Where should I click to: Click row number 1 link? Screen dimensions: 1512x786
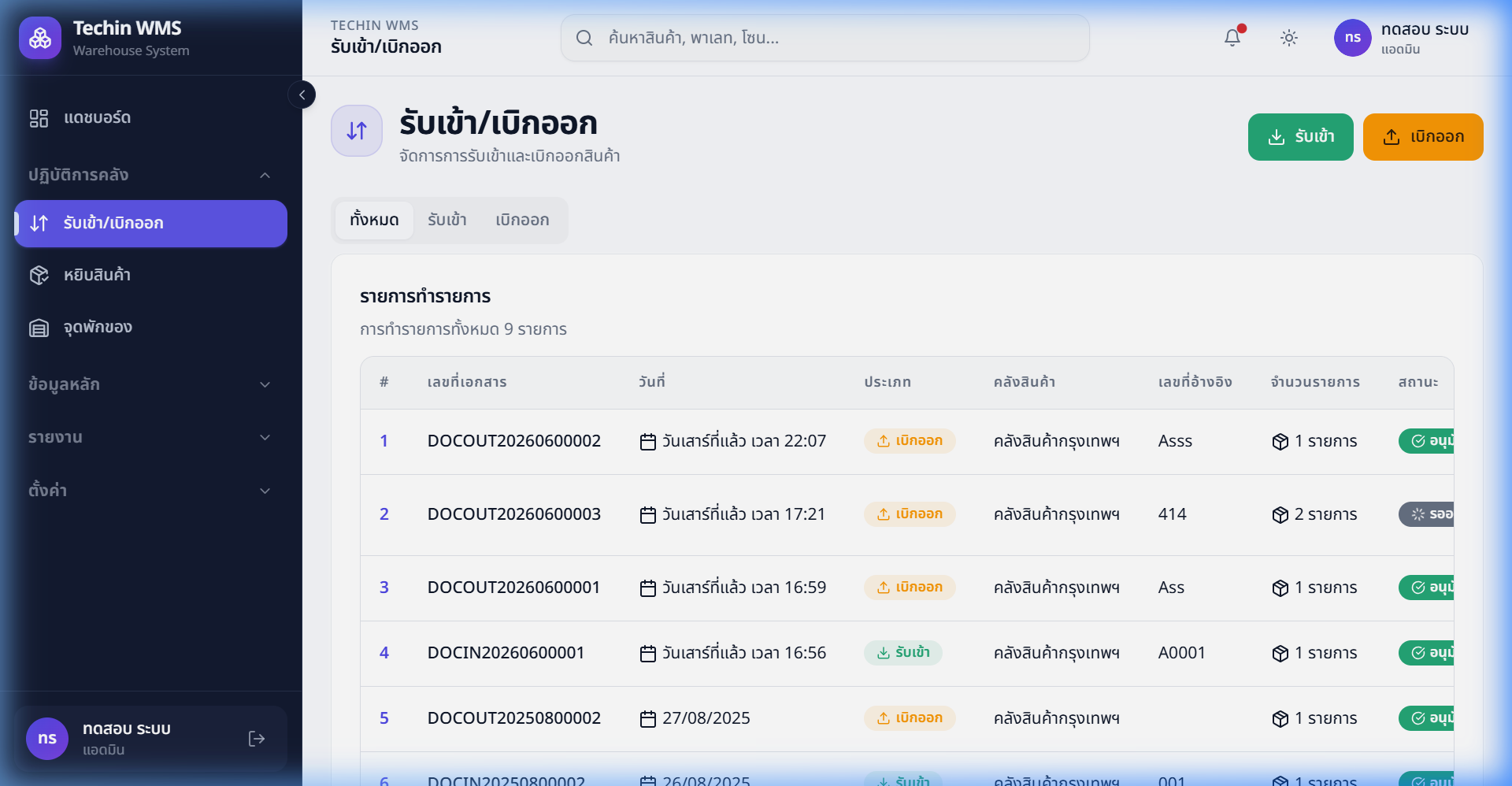click(x=384, y=441)
